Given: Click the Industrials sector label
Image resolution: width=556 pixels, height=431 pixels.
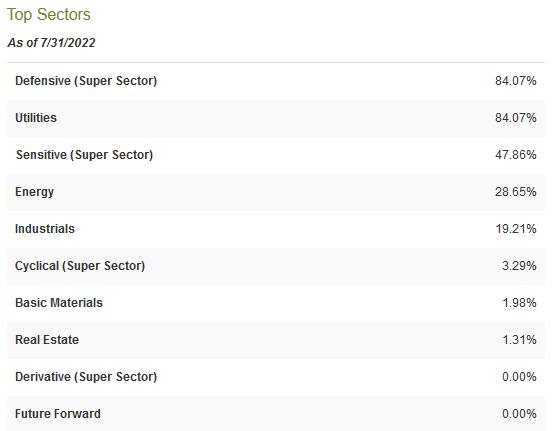Looking at the screenshot, I should point(45,229).
